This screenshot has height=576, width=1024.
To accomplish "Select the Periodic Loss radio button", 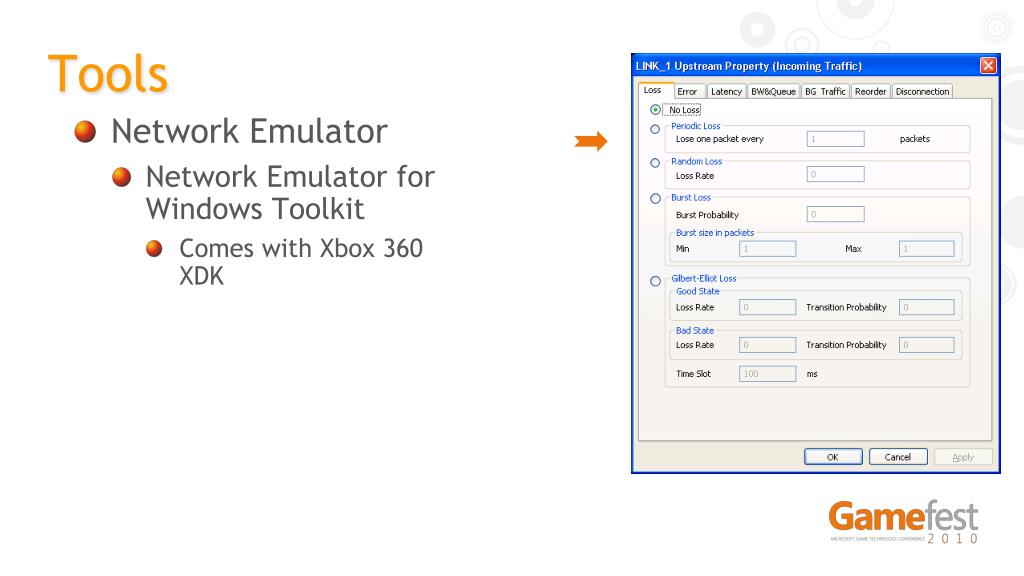I will pos(655,129).
